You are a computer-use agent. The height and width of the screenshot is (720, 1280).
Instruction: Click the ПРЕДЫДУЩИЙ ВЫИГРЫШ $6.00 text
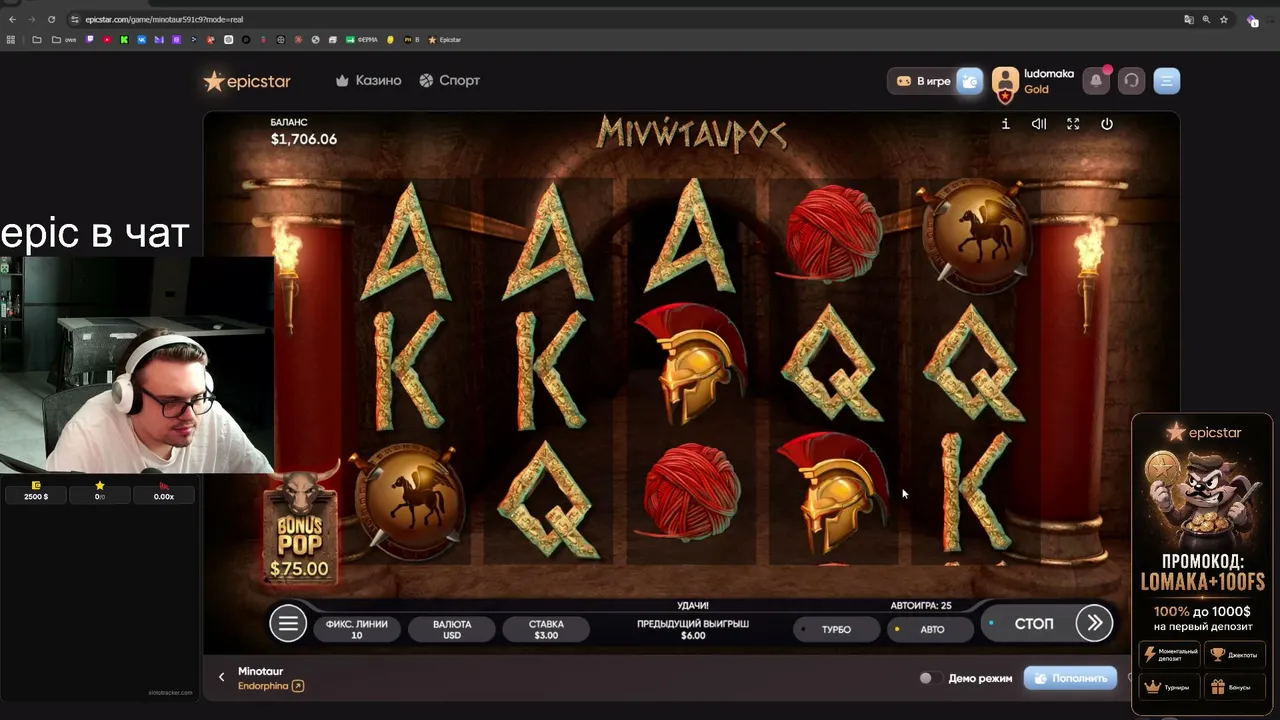[693, 629]
